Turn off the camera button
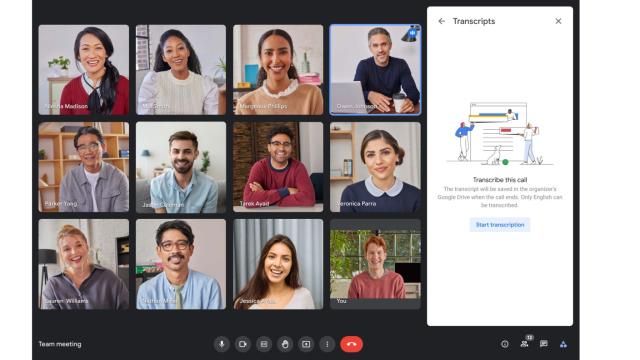Viewport: 640px width, 360px height. 243,344
